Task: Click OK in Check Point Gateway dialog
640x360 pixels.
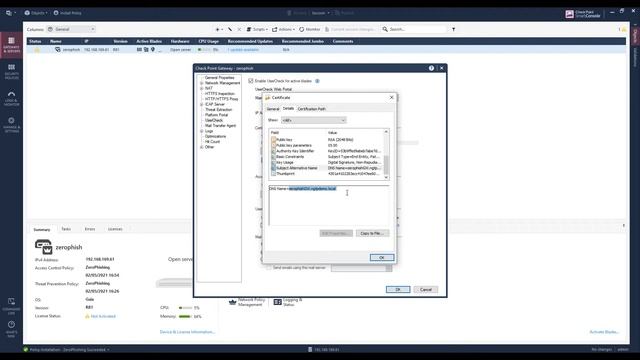Action: point(398,289)
